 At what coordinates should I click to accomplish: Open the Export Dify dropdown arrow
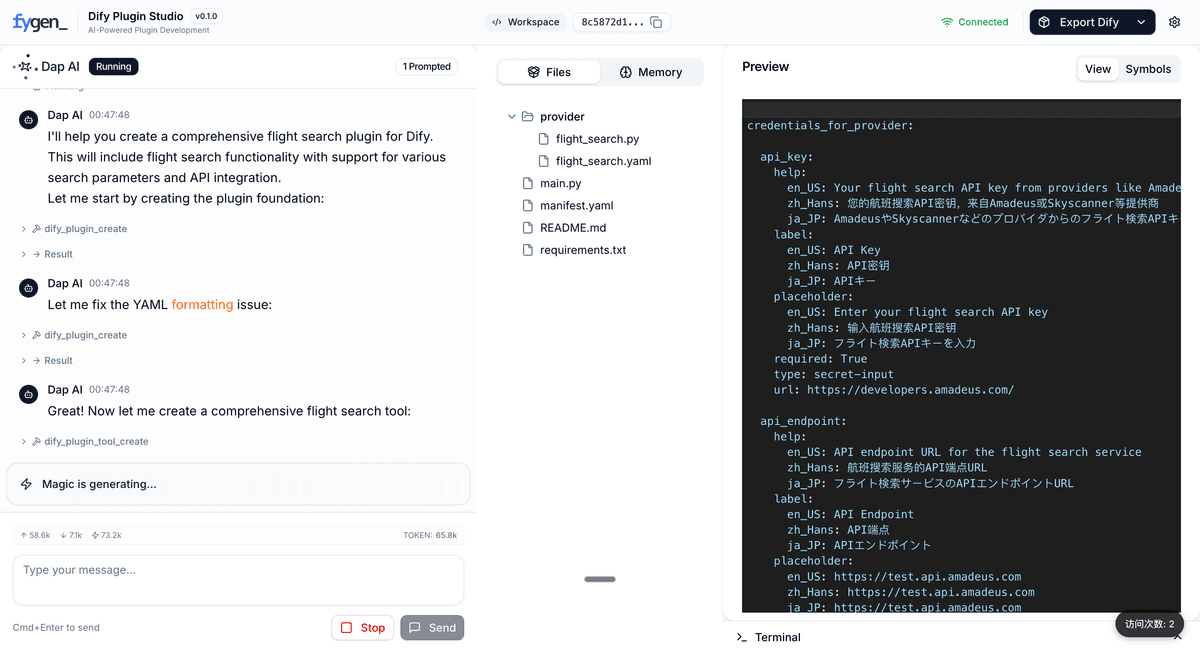click(1141, 22)
